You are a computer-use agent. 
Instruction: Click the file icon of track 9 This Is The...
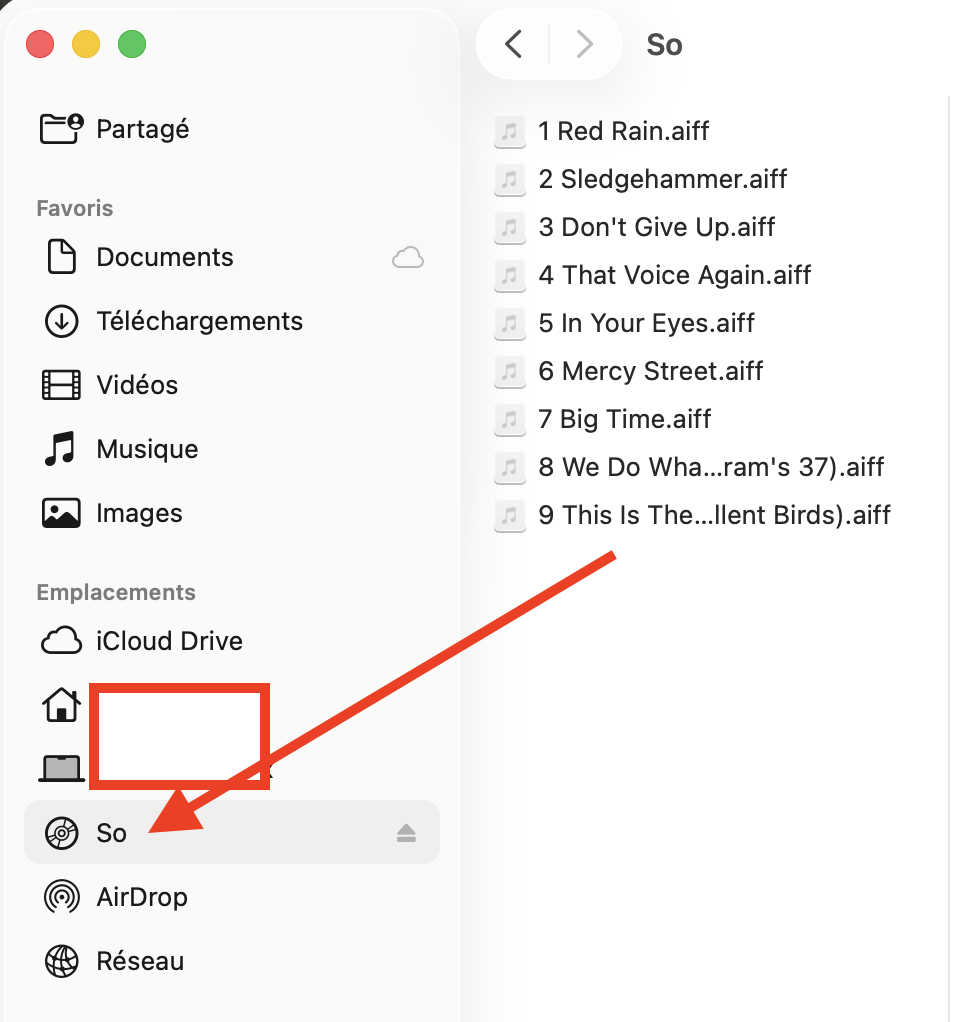[x=510, y=516]
